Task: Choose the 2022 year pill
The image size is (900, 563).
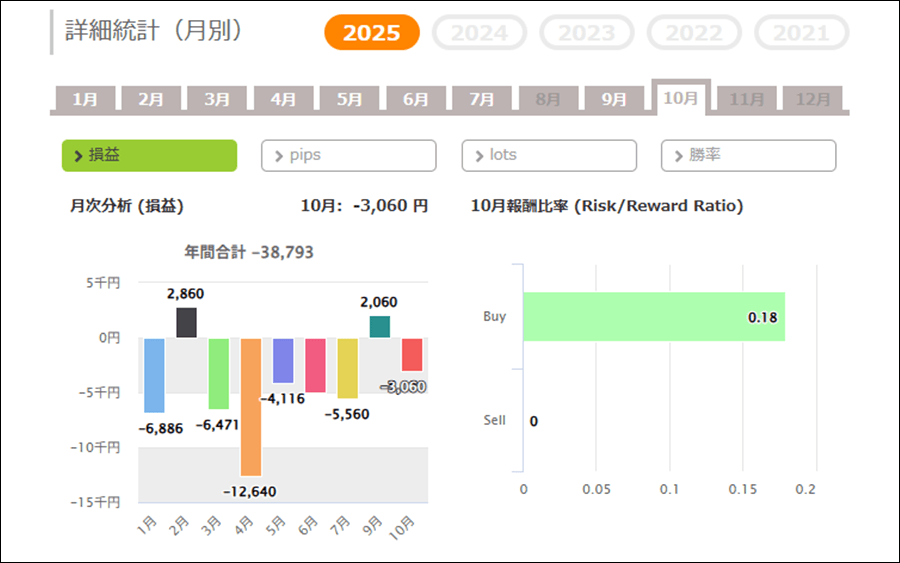Action: [x=694, y=33]
